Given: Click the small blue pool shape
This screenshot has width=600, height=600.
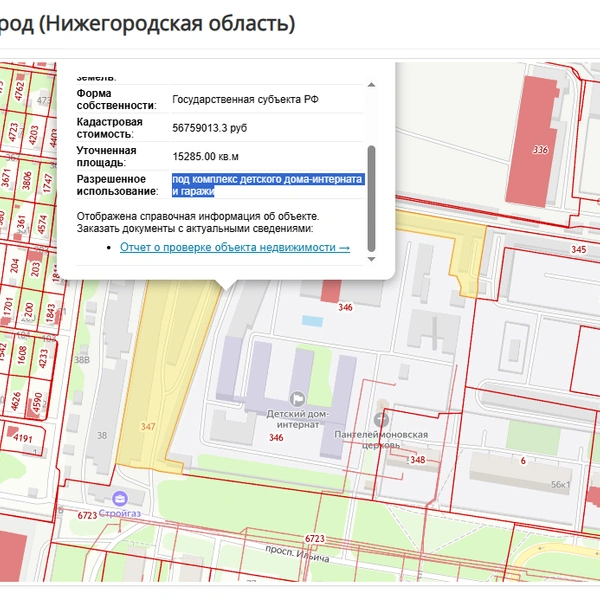Looking at the screenshot, I should [x=312, y=321].
